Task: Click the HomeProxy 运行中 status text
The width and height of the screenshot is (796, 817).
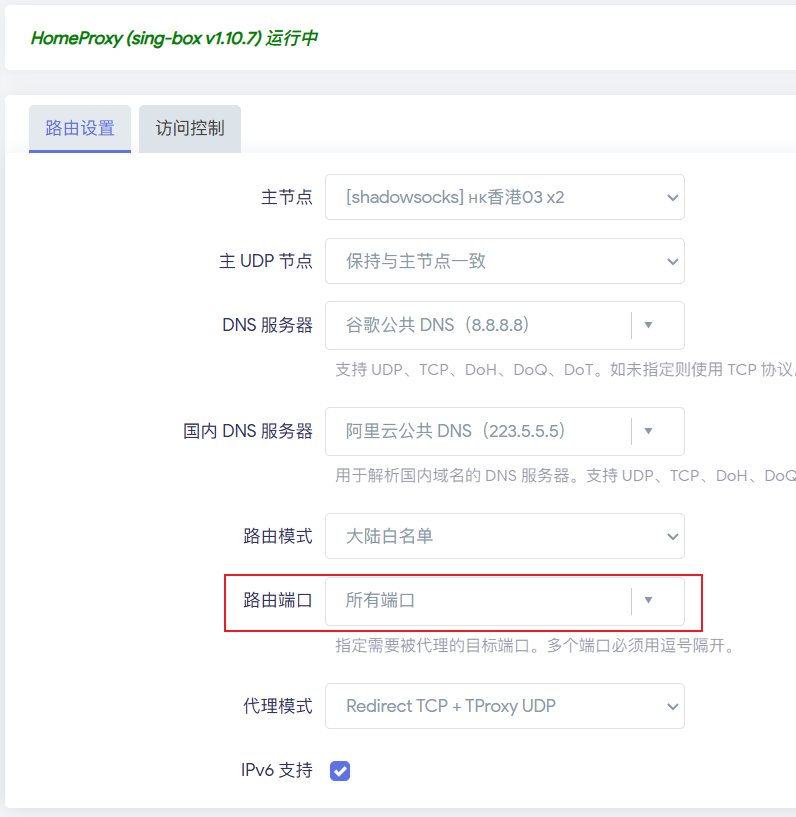Action: point(175,38)
